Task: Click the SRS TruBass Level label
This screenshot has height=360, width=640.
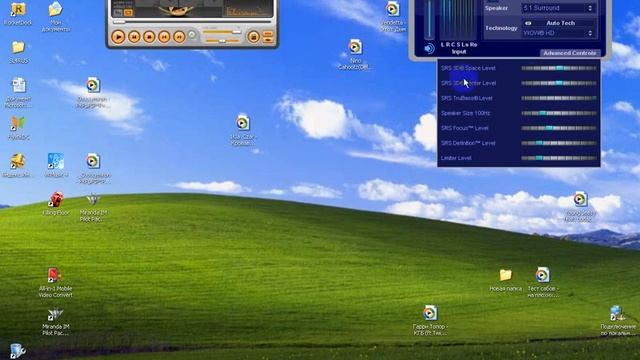Action: tap(467, 98)
